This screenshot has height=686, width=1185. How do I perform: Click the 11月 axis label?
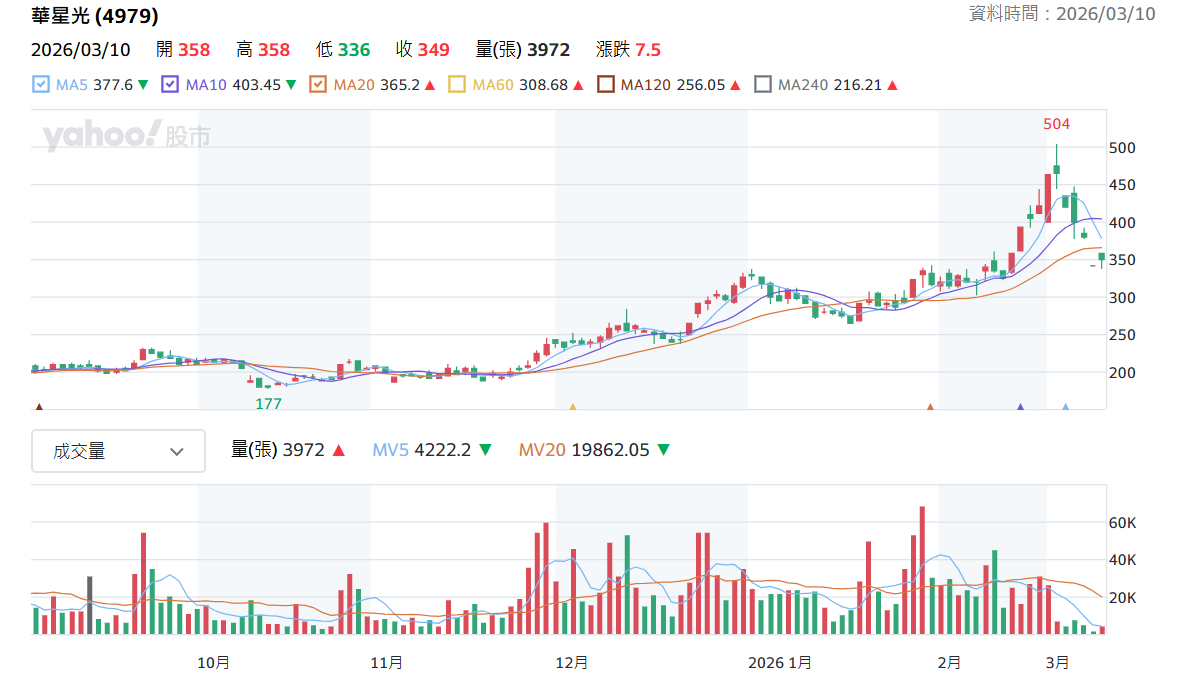point(387,663)
